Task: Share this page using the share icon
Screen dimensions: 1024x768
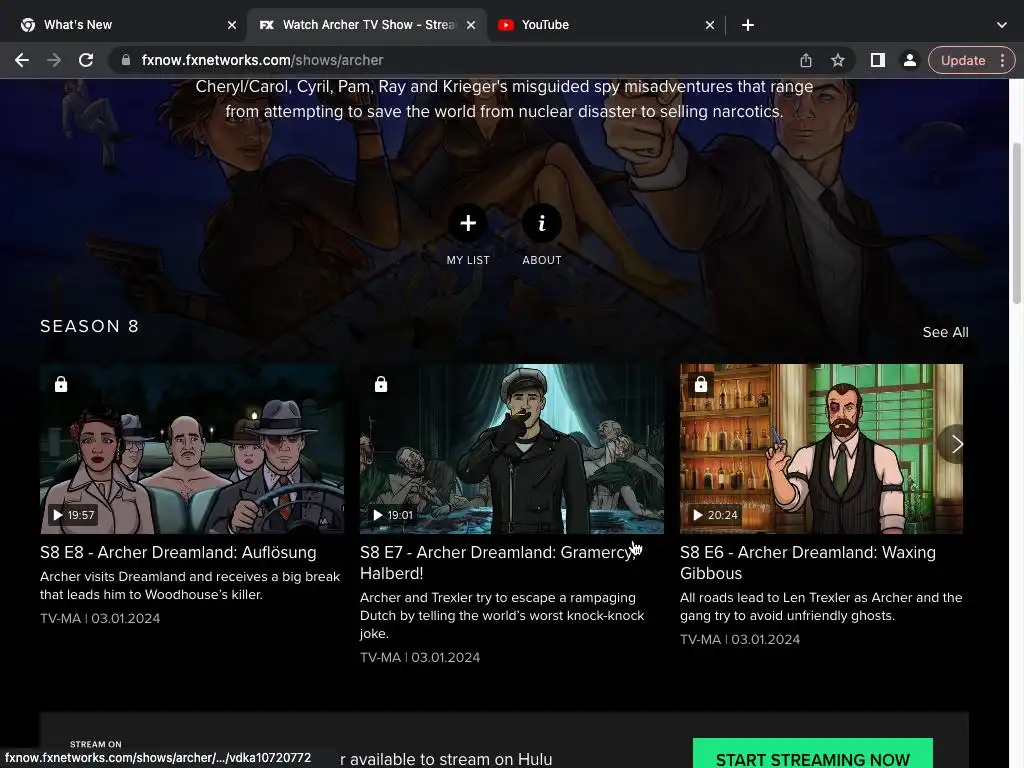Action: click(x=806, y=60)
